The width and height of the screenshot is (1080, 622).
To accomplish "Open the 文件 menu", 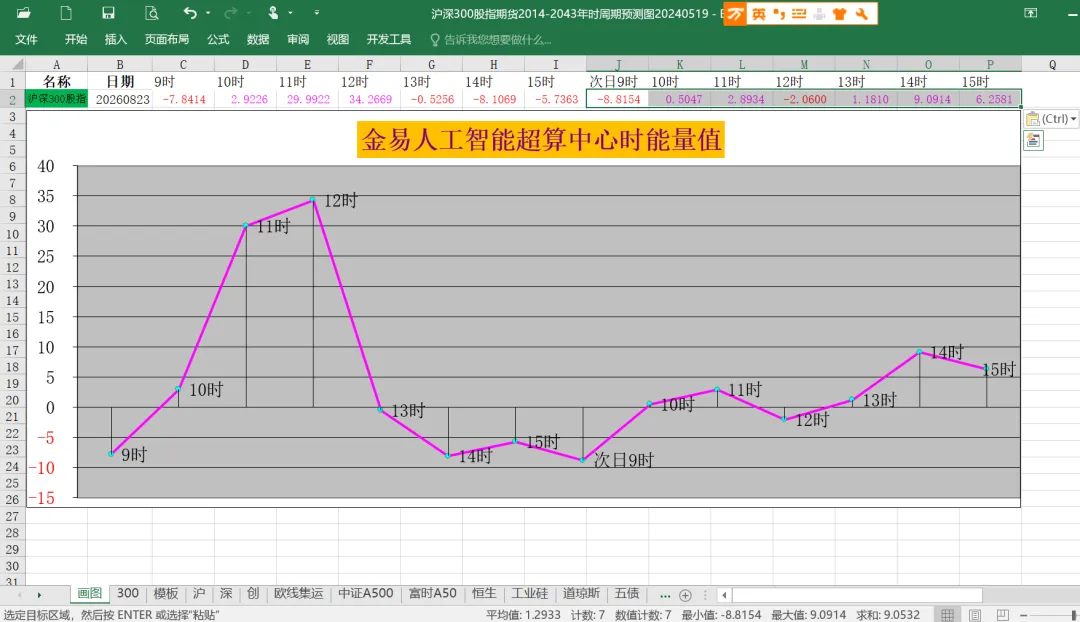I will [x=26, y=40].
